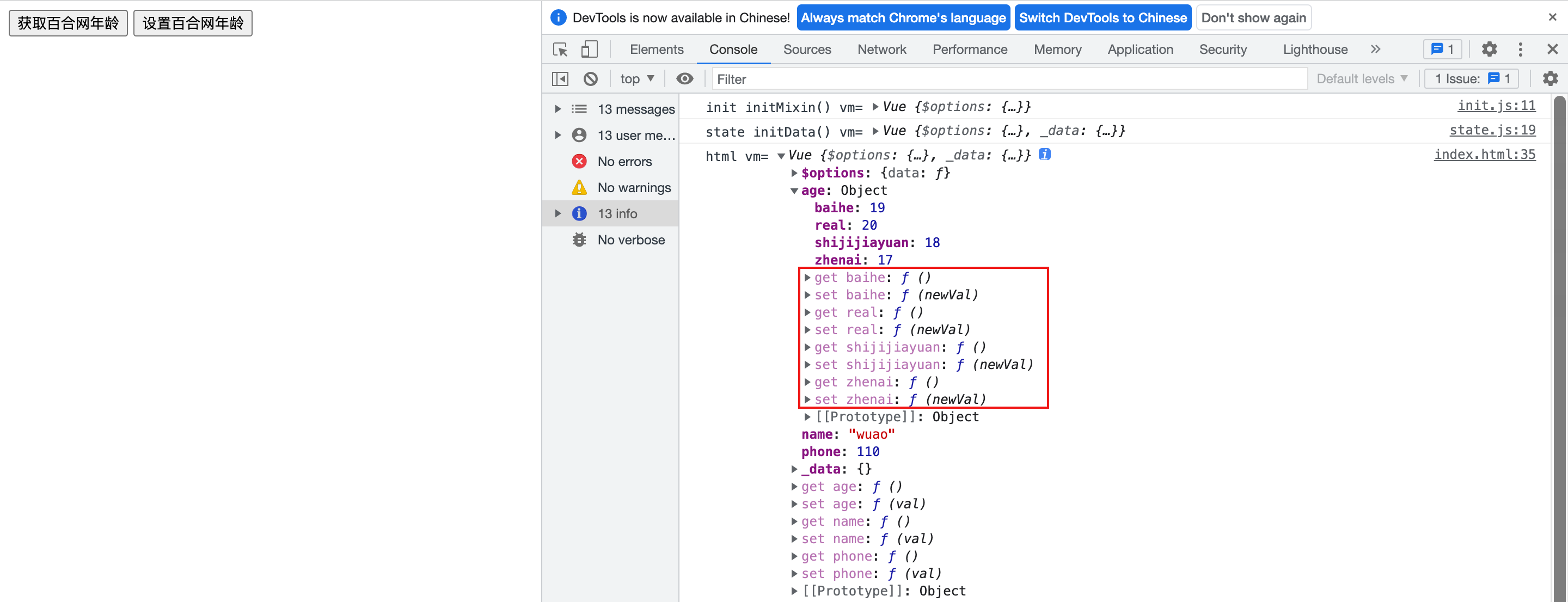Collapse the age Object node
Viewport: 1568px width, 602px height.
(794, 191)
